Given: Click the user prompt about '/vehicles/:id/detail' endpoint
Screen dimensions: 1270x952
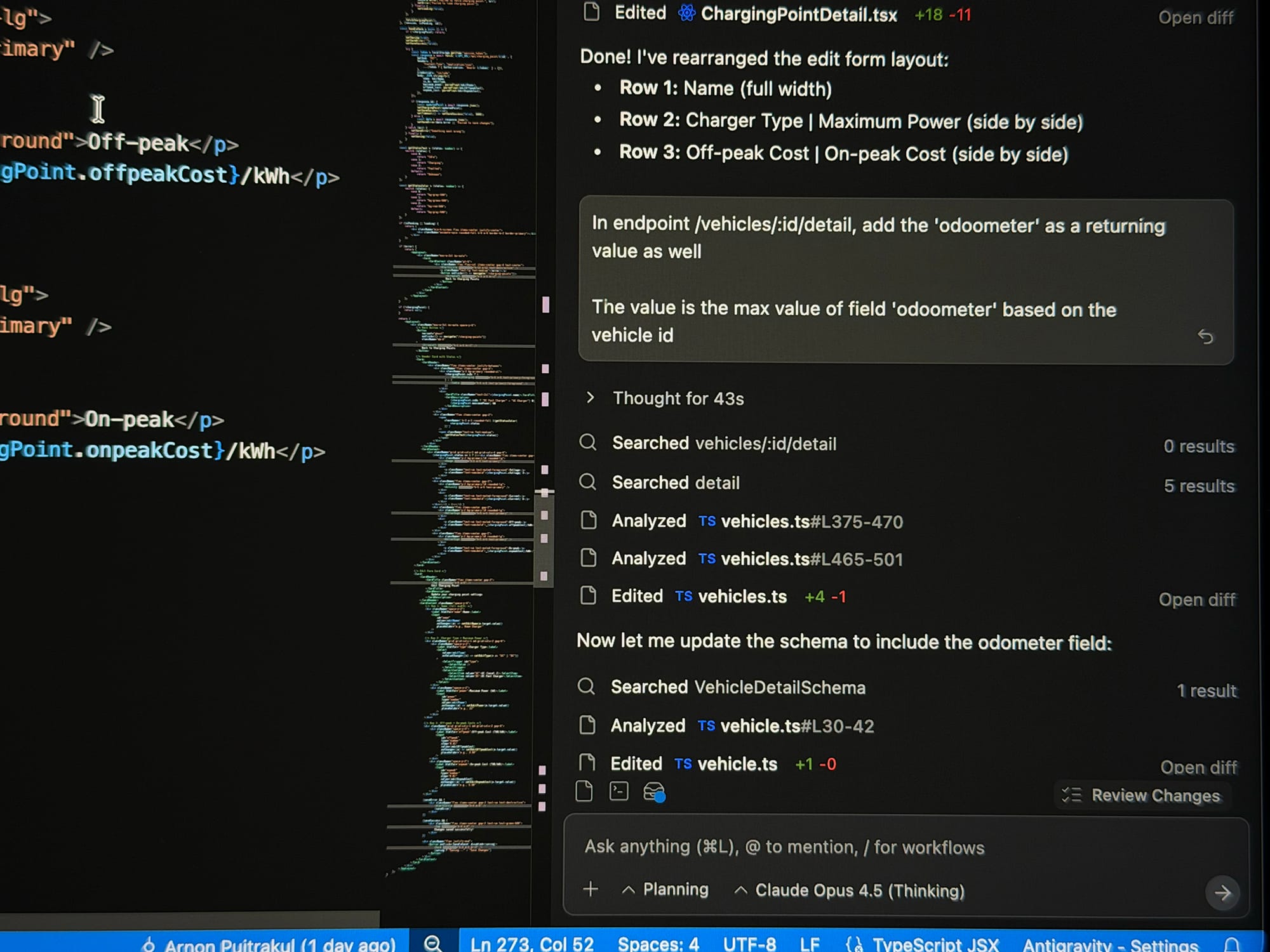Looking at the screenshot, I should pyautogui.click(x=906, y=281).
